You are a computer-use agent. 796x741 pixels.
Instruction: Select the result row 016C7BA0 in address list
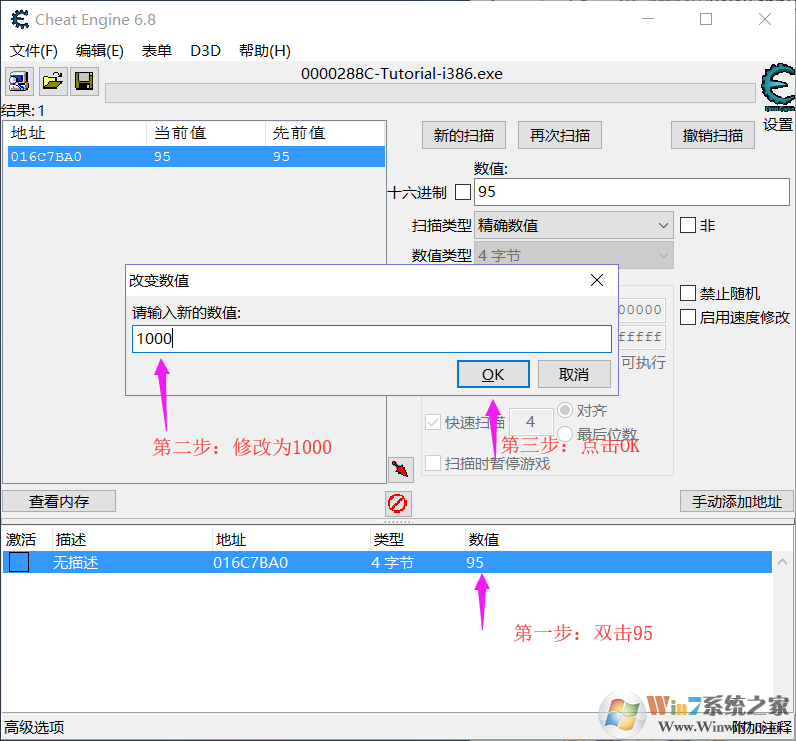[x=196, y=156]
